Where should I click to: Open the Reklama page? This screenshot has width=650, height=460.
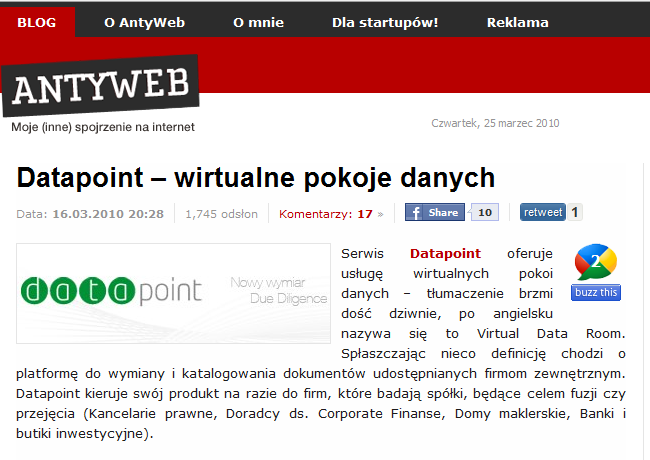click(517, 22)
